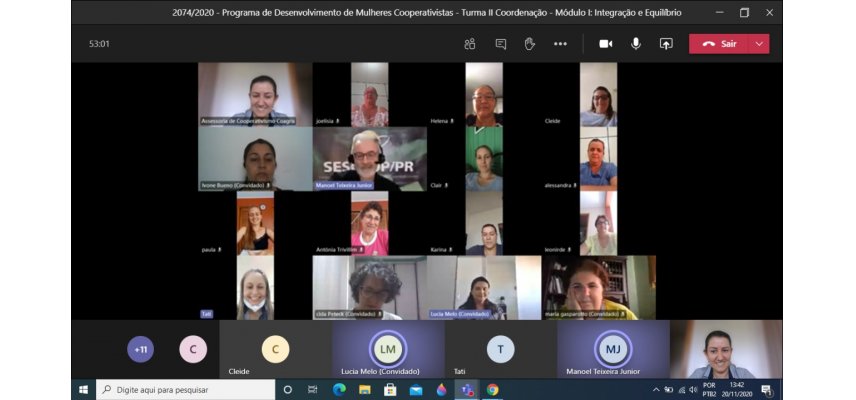Click the self-view video preview thumbnail
This screenshot has width=856, height=400.
pos(726,349)
